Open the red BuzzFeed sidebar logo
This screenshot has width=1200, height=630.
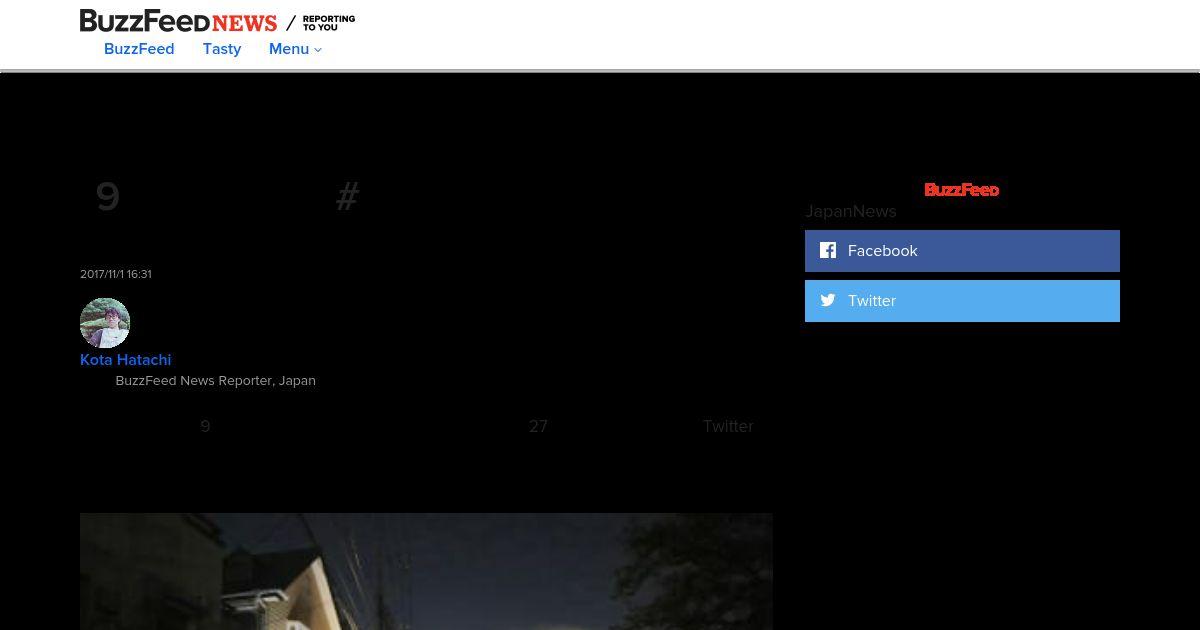962,190
